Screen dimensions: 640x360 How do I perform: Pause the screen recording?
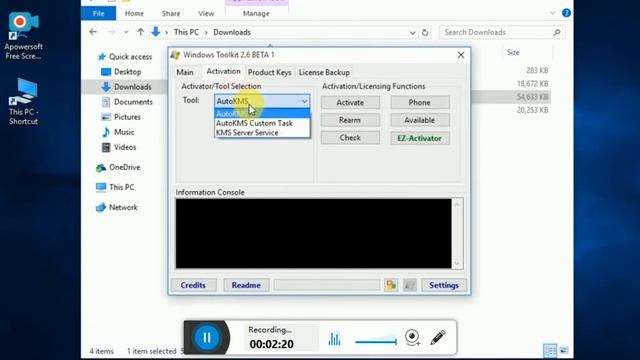[x=207, y=338]
